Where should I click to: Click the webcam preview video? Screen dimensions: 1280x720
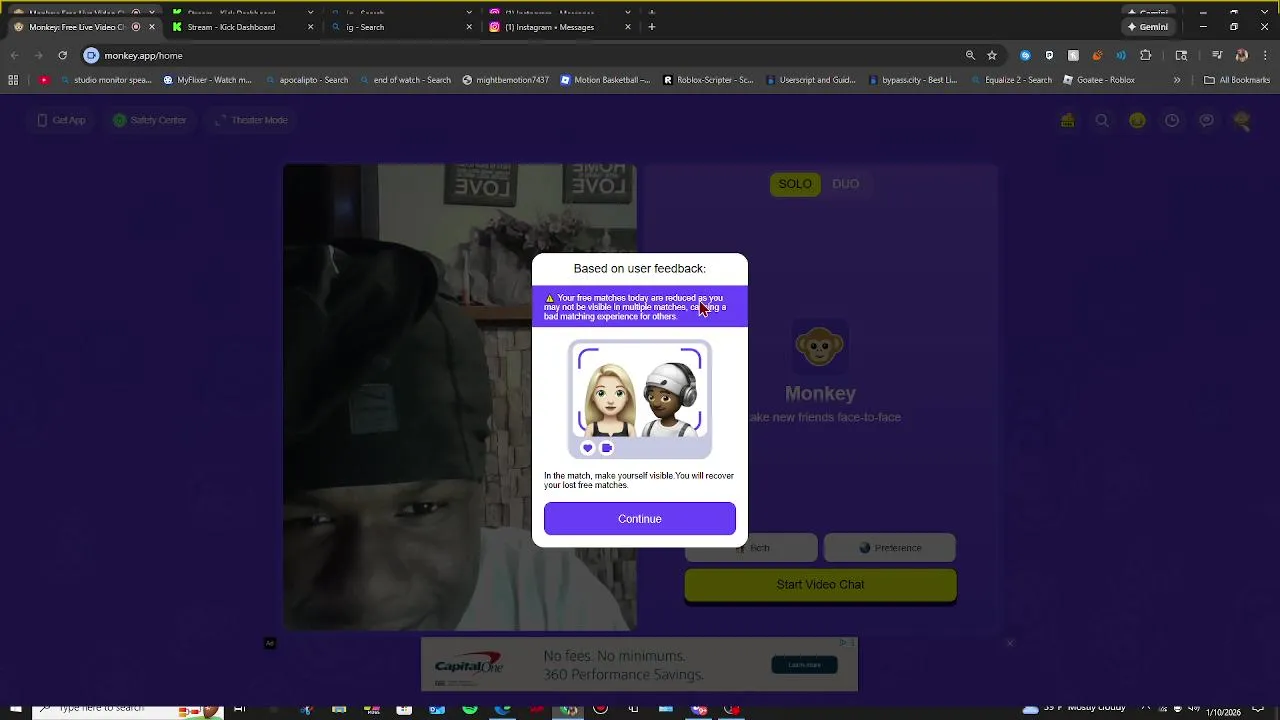459,397
